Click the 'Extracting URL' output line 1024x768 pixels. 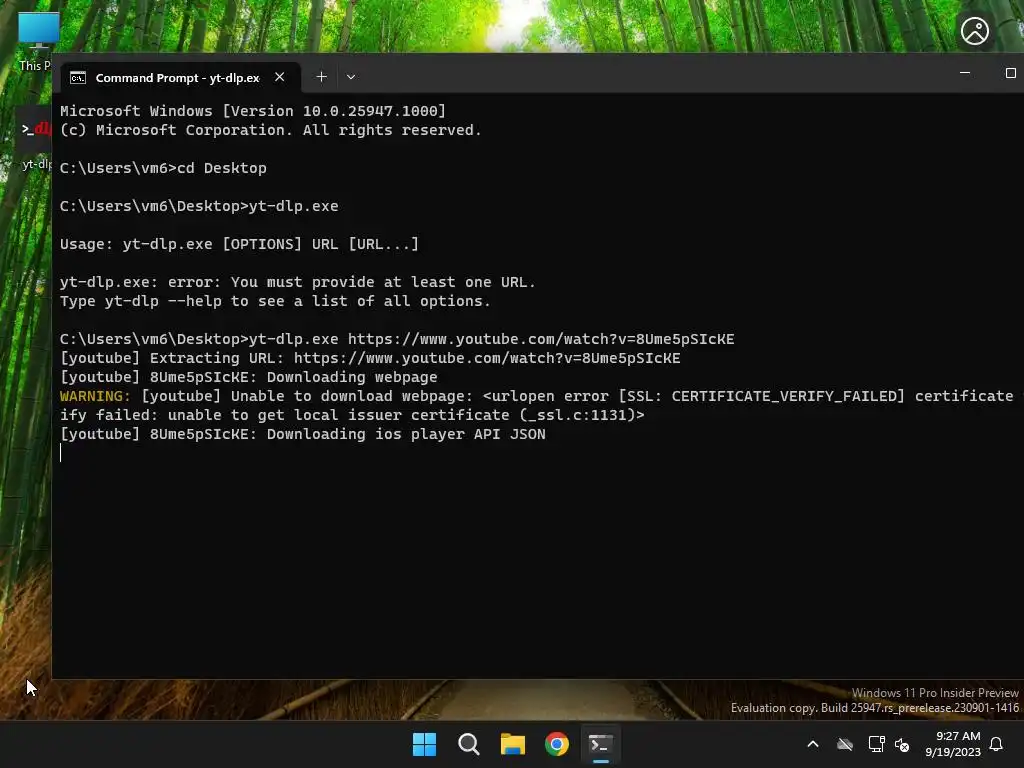[370, 358]
